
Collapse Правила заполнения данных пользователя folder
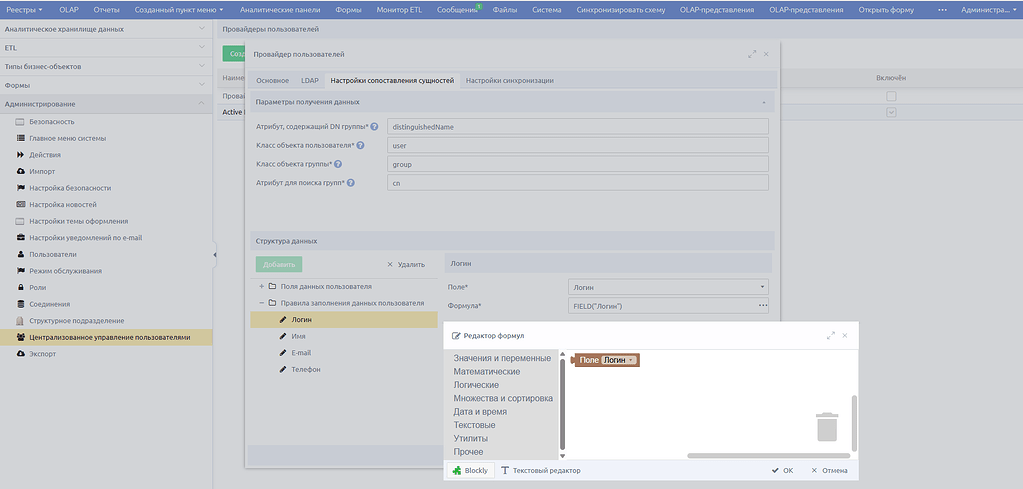262,303
